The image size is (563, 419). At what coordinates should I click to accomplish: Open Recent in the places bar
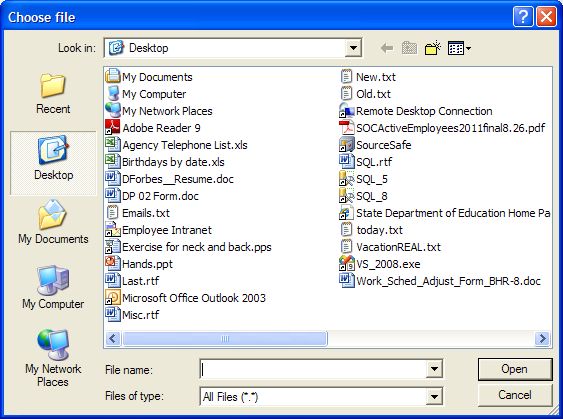click(53, 93)
